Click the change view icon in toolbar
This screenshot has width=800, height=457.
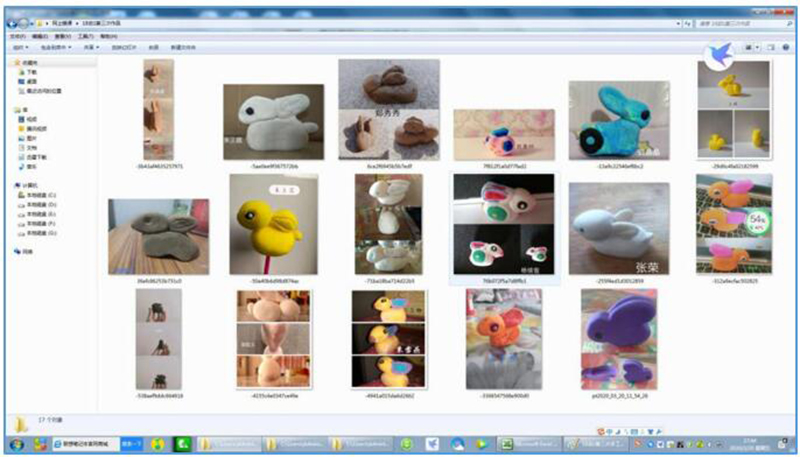pyautogui.click(x=747, y=46)
